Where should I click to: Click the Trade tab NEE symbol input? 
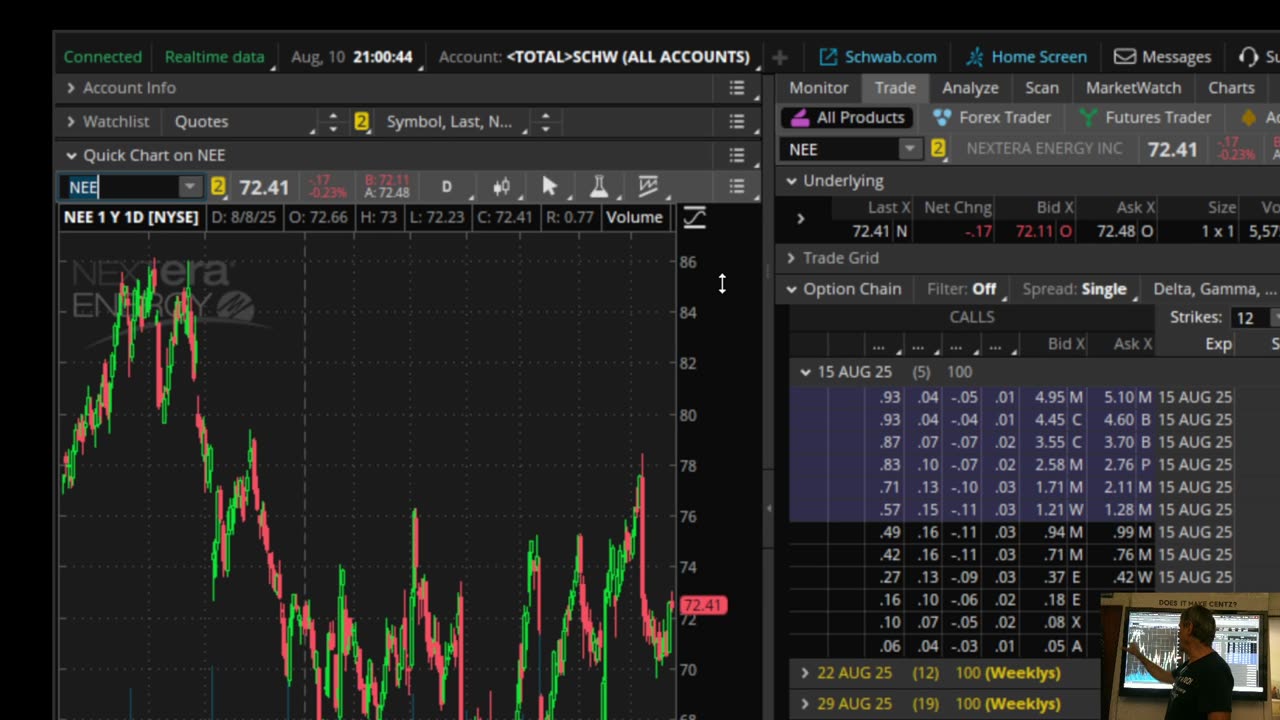tap(840, 149)
